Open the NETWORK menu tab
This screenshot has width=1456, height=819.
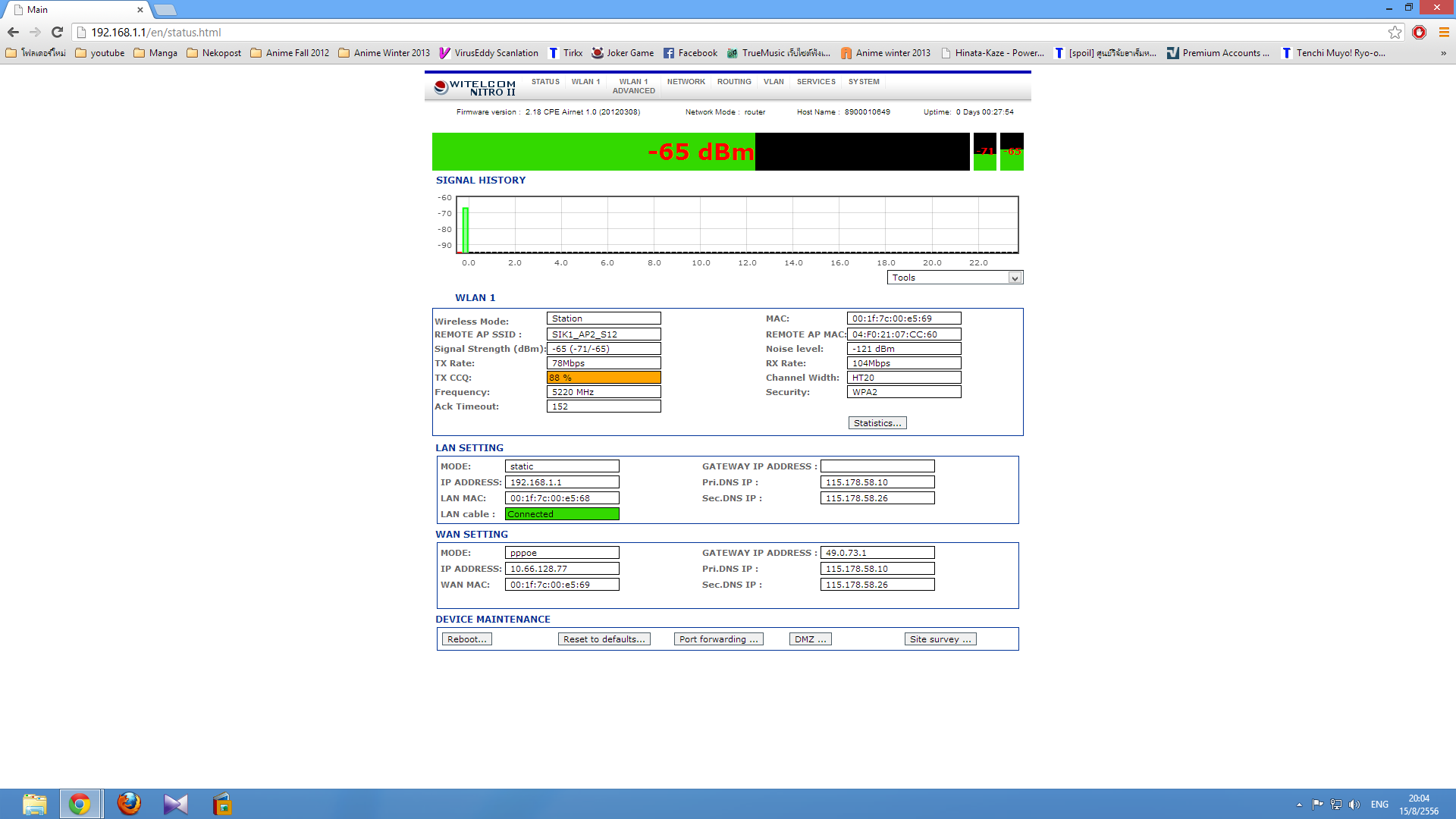686,82
